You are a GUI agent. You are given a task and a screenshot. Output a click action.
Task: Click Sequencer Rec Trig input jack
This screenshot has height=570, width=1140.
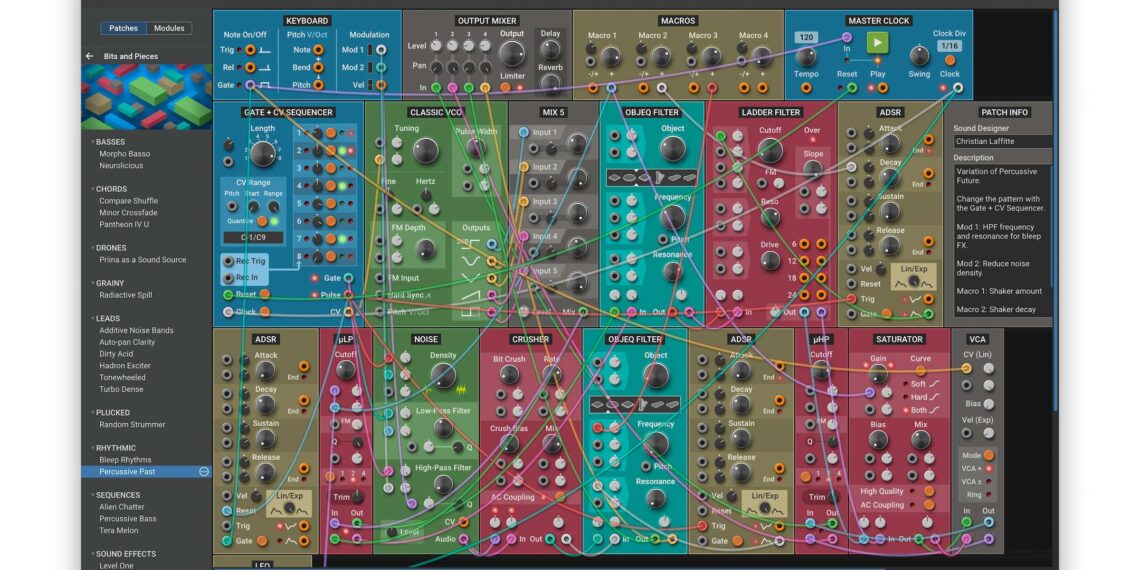click(229, 261)
